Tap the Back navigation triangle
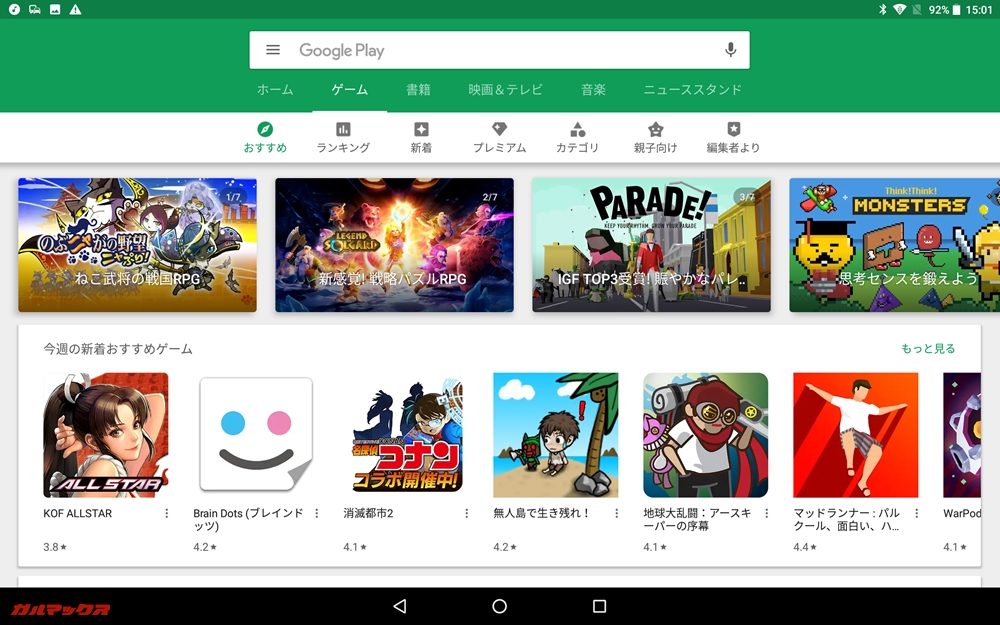The height and width of the screenshot is (625, 1000). 400,604
